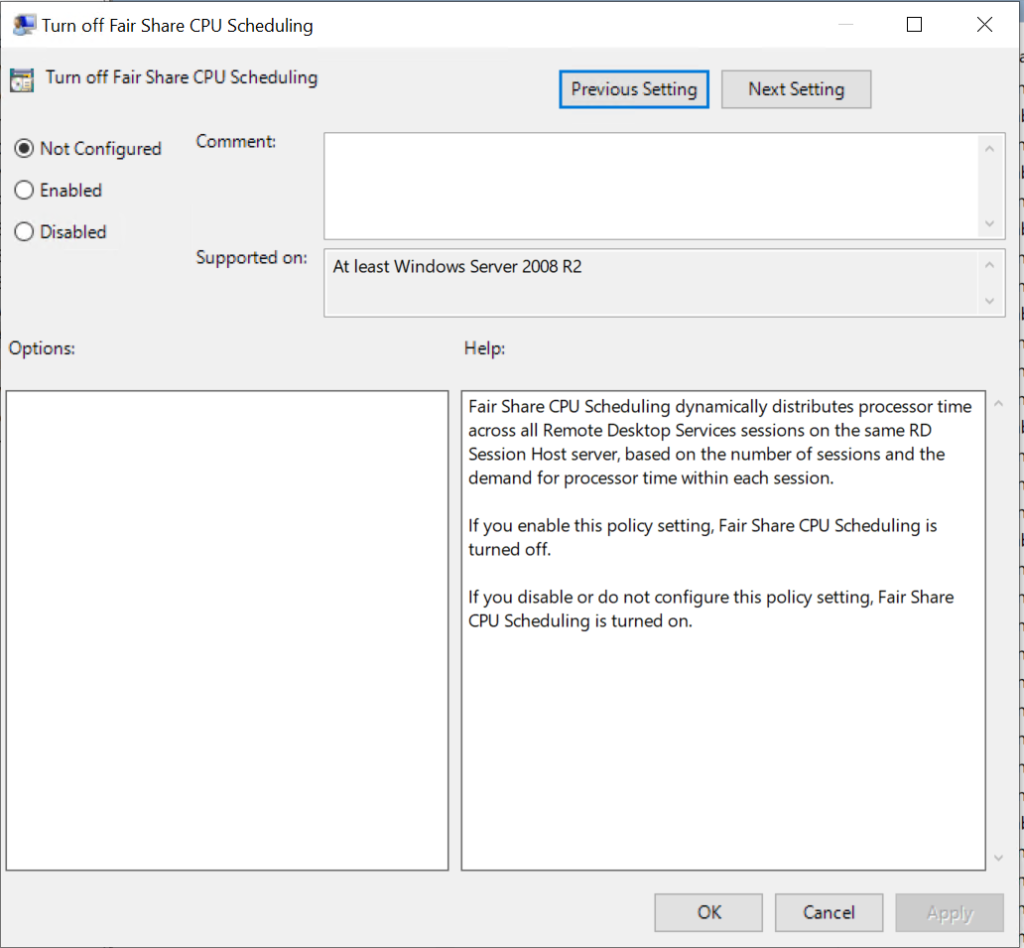Click the Previous Setting button
Screen dimensions: 1024x948
point(633,89)
